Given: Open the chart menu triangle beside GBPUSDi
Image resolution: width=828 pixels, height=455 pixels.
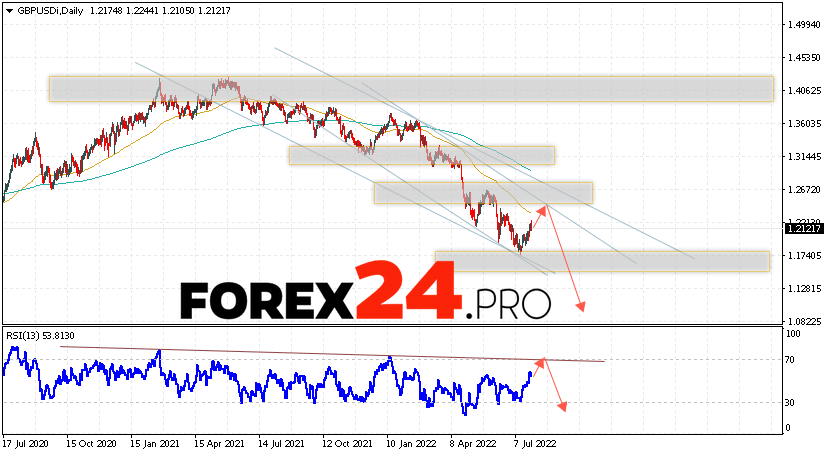Looking at the screenshot, I should click(10, 11).
